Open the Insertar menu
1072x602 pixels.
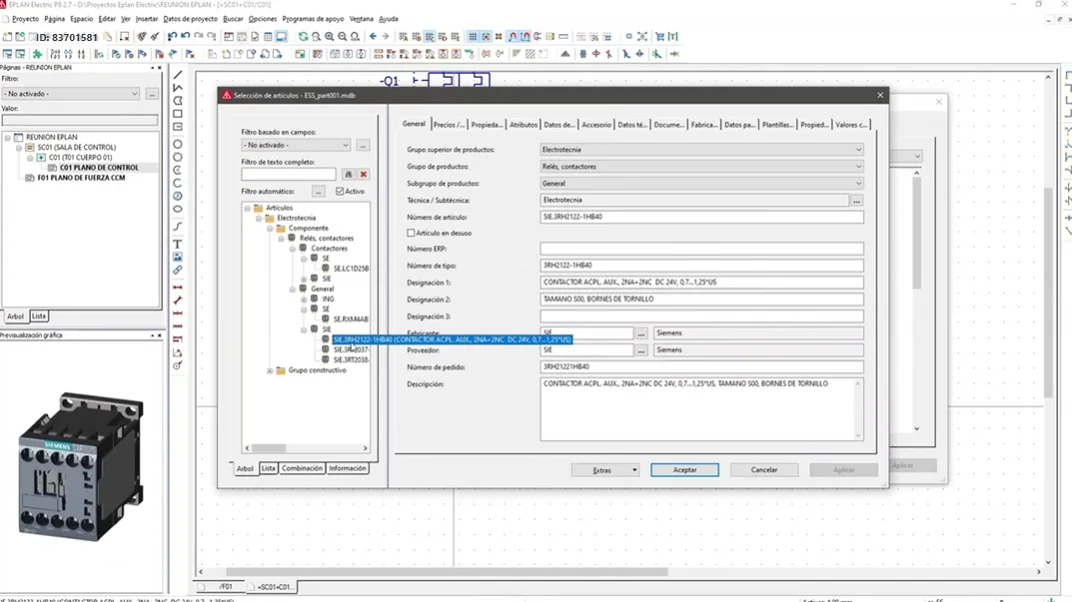pos(146,19)
